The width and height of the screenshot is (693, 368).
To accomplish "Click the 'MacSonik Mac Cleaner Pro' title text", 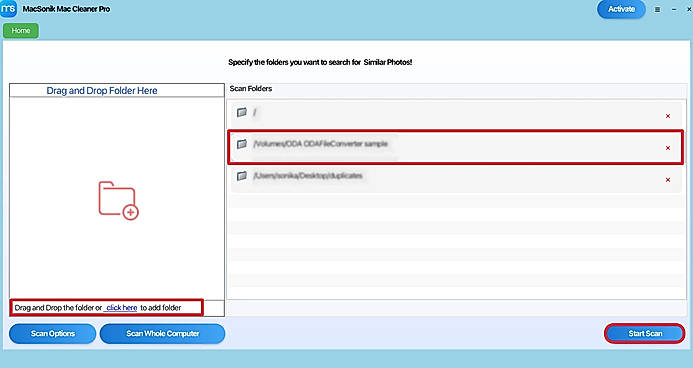I will pos(66,9).
